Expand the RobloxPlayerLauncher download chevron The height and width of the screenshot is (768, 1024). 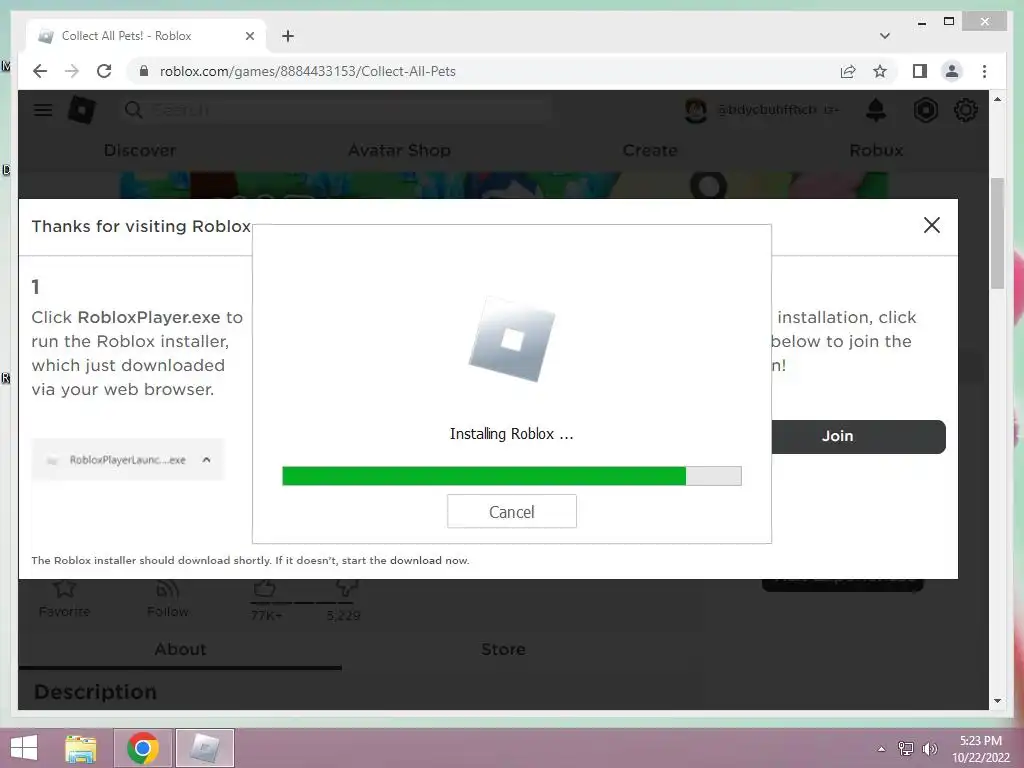click(x=206, y=460)
